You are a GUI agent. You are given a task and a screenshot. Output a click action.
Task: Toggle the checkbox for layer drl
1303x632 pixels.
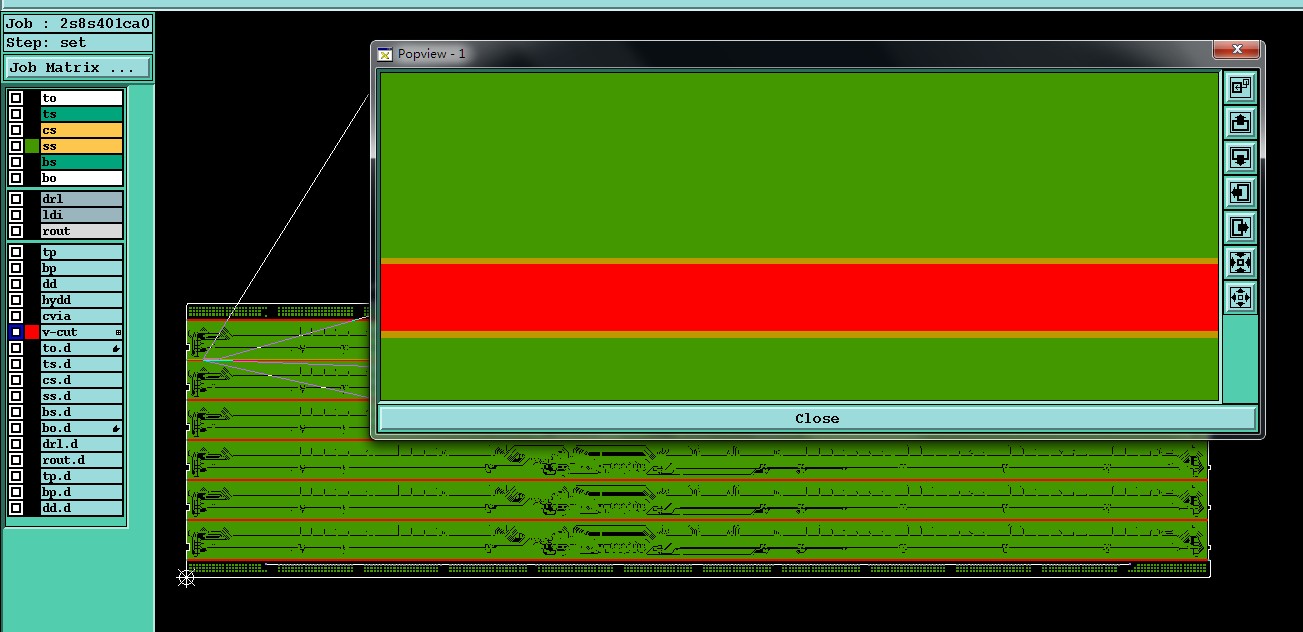tap(16, 199)
